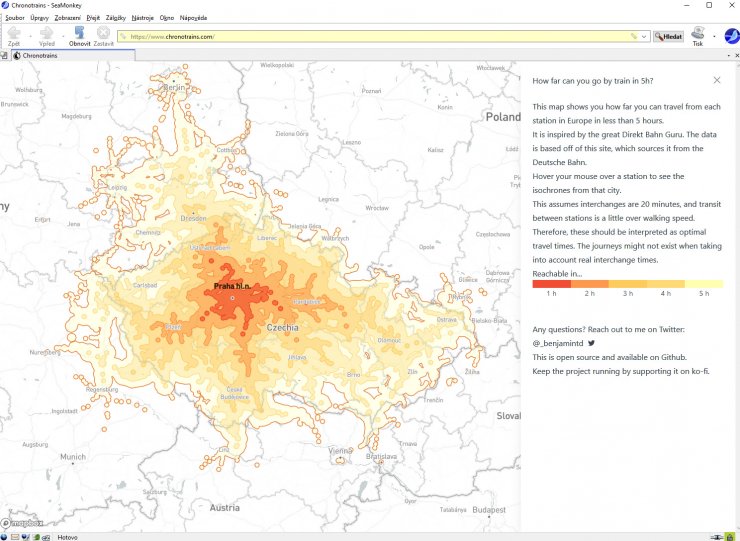740x541 pixels.
Task: Open the Back button history dropdown arrow
Action: [x=30, y=36]
